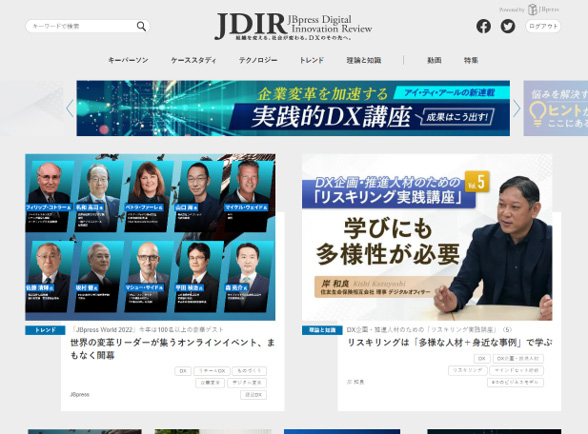Open the JDIR Facebook page icon
588x434 pixels.
click(x=483, y=26)
